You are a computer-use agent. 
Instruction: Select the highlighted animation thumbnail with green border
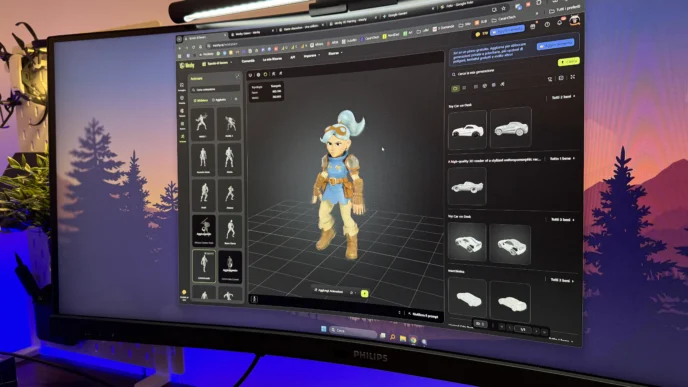pyautogui.click(x=204, y=265)
